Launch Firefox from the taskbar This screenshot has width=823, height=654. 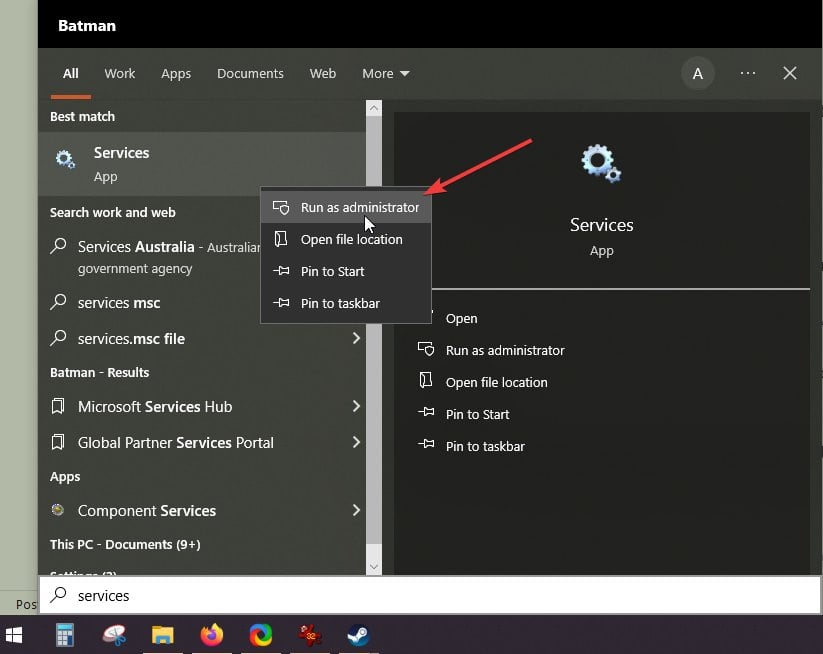pyautogui.click(x=212, y=635)
